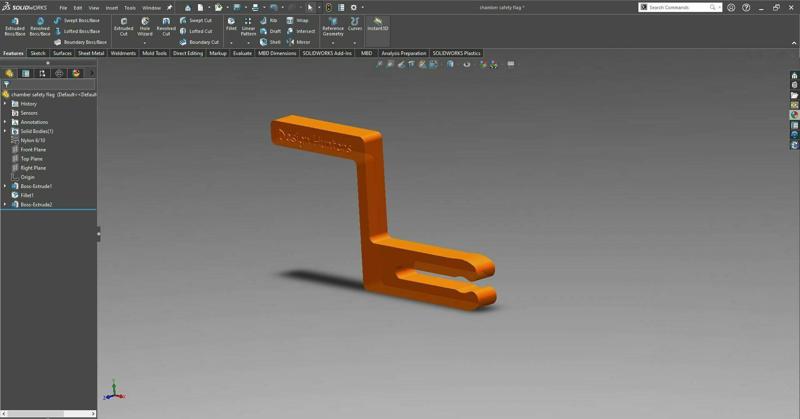This screenshot has height=419, width=800.
Task: Select the Fillet1 feature in tree
Action: [27, 195]
